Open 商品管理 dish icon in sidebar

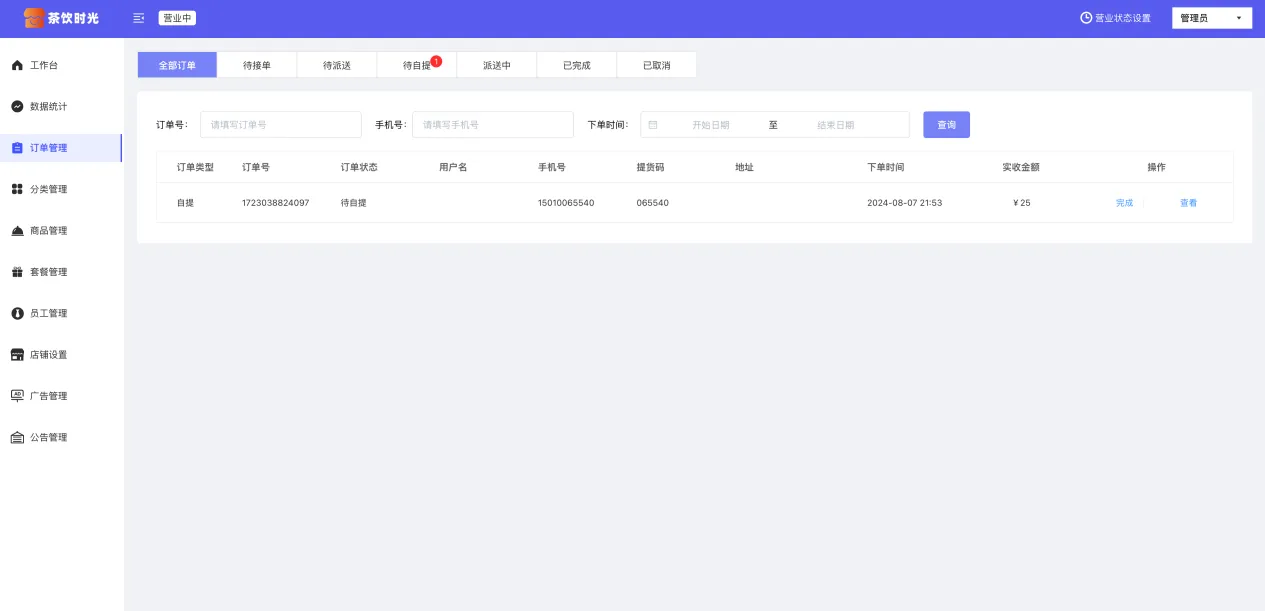[x=17, y=231]
